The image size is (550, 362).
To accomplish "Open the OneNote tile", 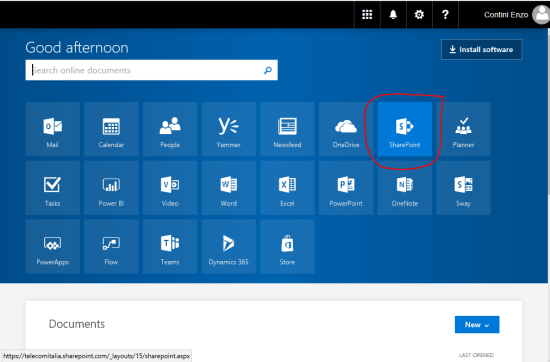I will click(405, 188).
